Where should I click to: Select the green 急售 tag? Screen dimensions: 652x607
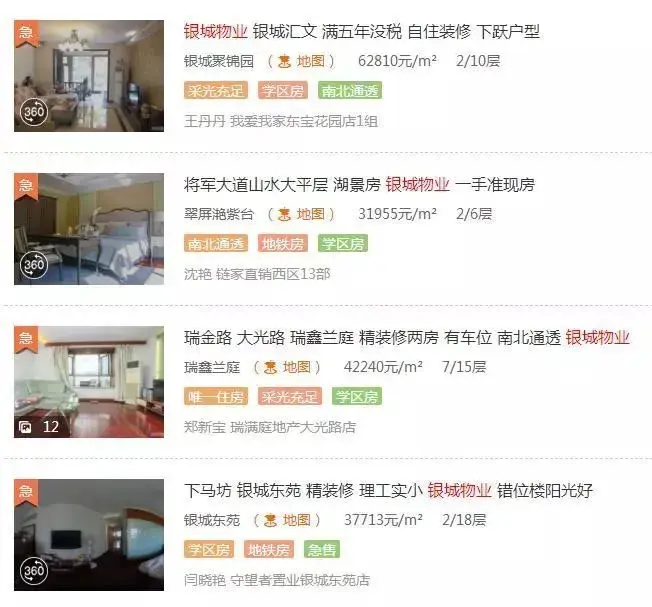tap(322, 550)
